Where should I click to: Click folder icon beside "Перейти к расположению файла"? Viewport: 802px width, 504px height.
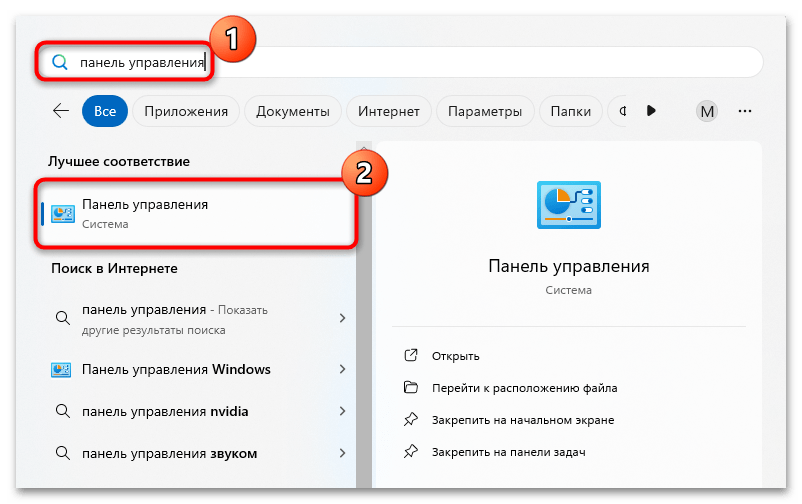411,387
